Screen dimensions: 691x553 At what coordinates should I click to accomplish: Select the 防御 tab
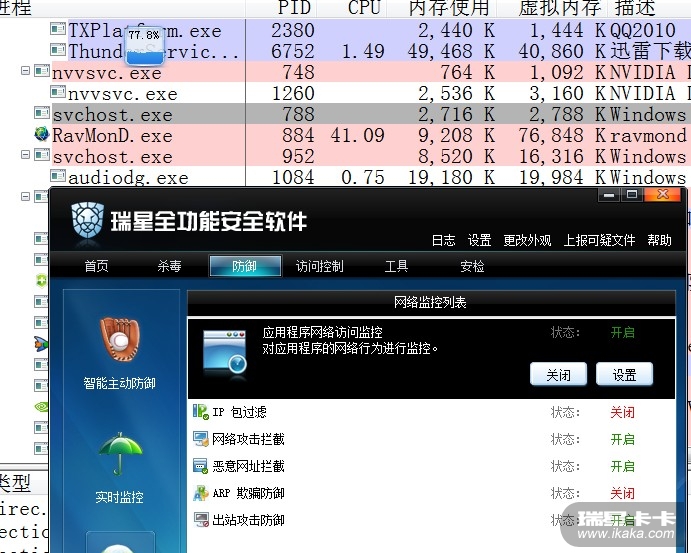tap(245, 266)
